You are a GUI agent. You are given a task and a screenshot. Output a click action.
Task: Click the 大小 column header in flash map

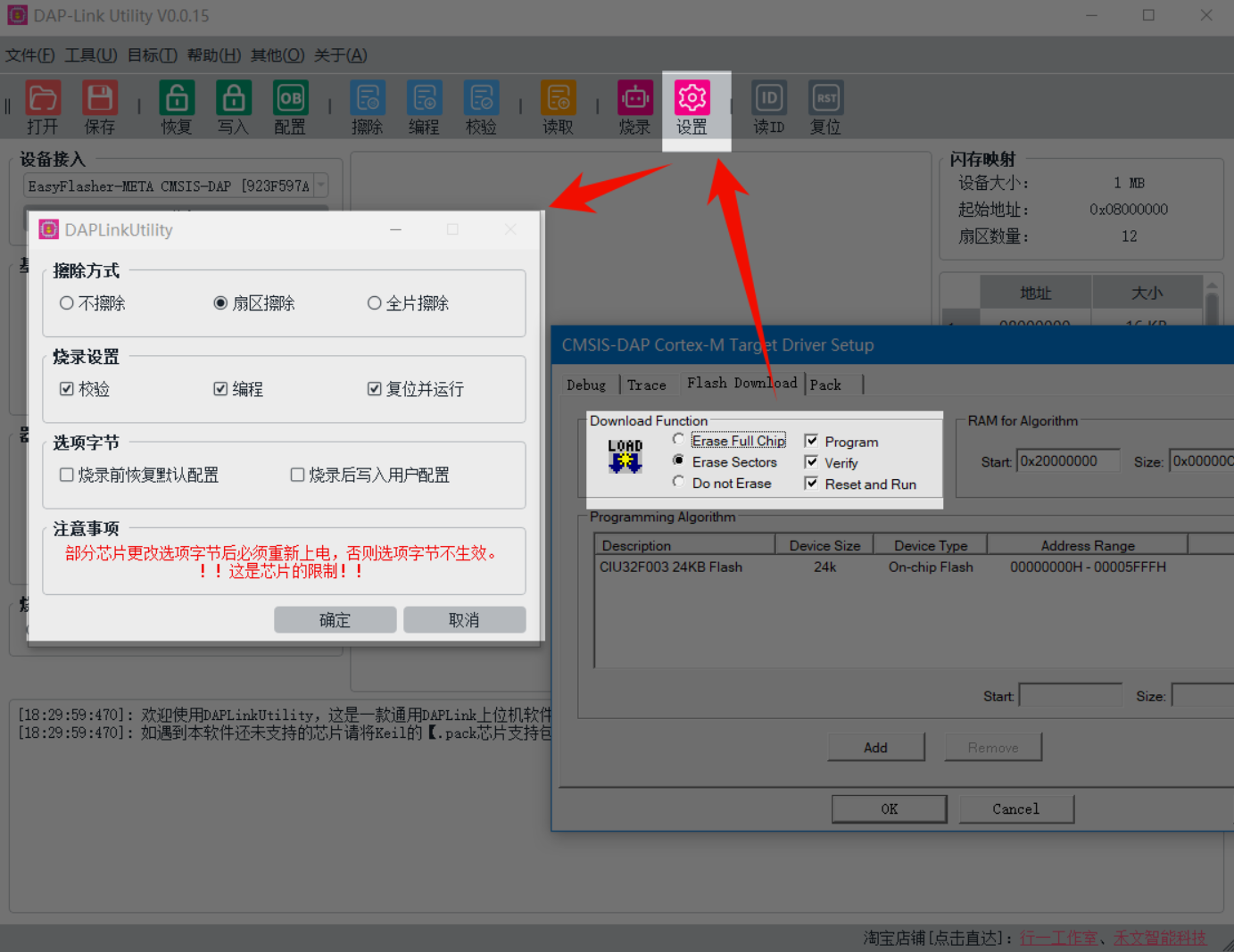coord(1147,293)
